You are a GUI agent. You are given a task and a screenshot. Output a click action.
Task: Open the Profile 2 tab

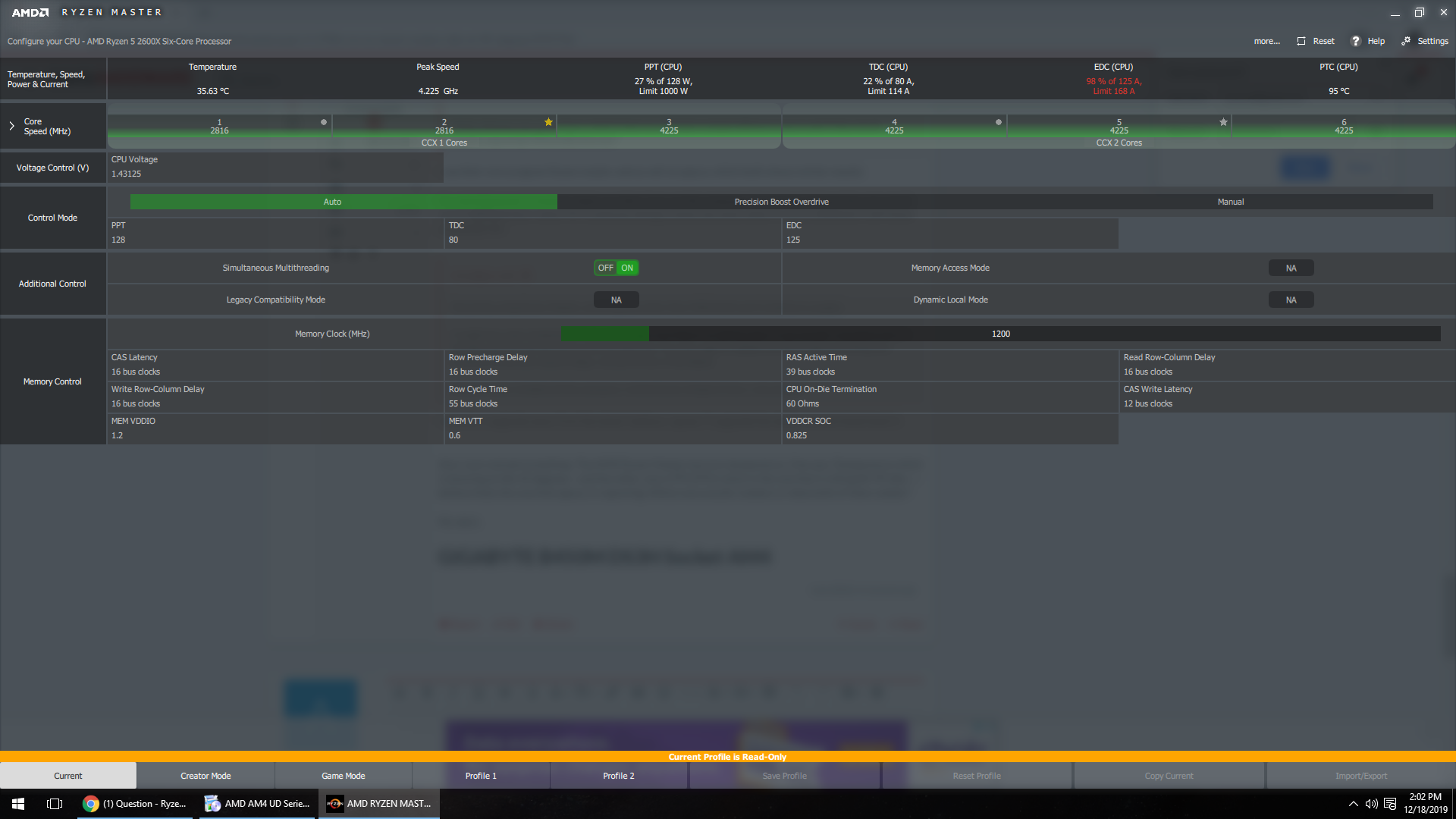619,776
